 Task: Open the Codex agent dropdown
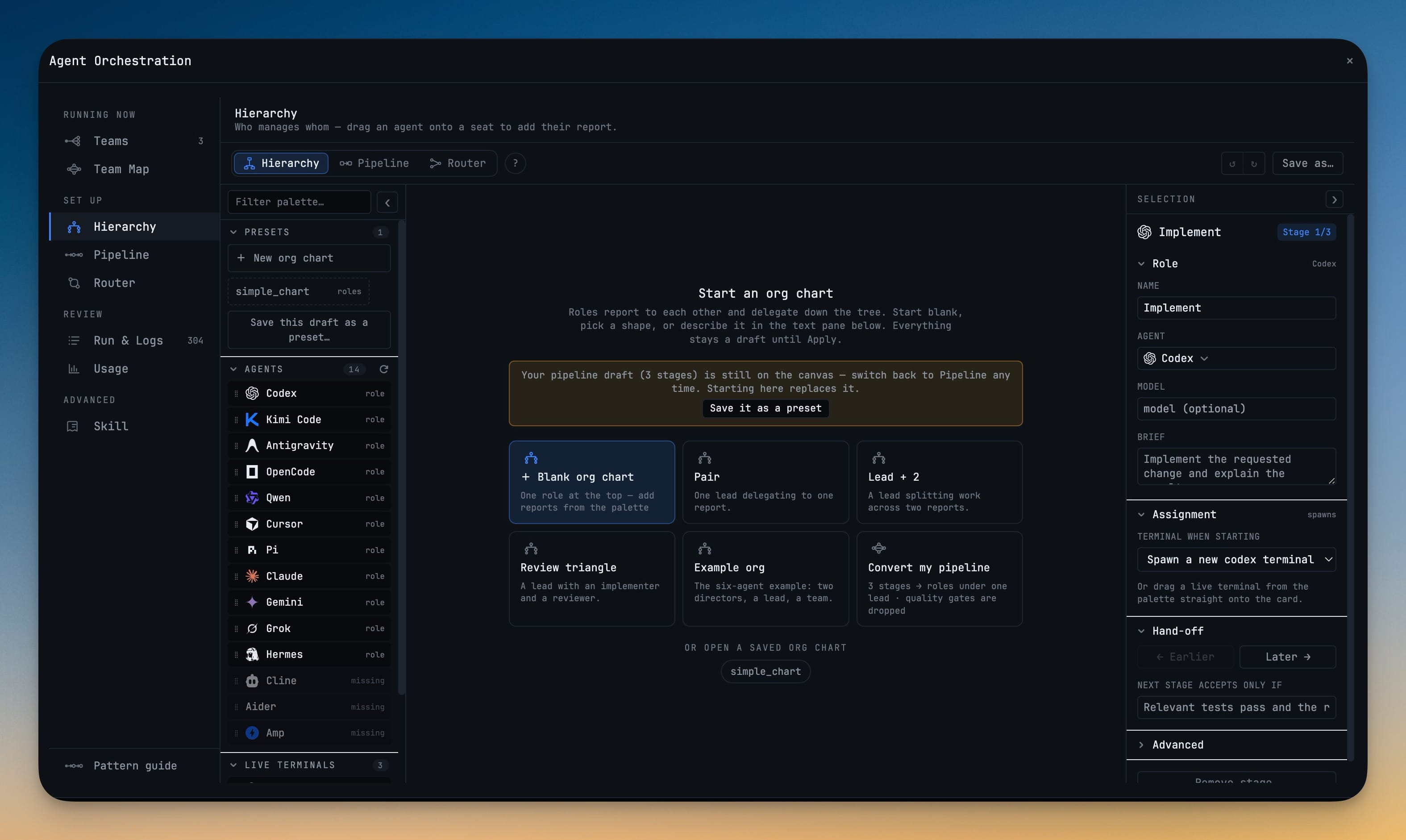coord(1236,358)
